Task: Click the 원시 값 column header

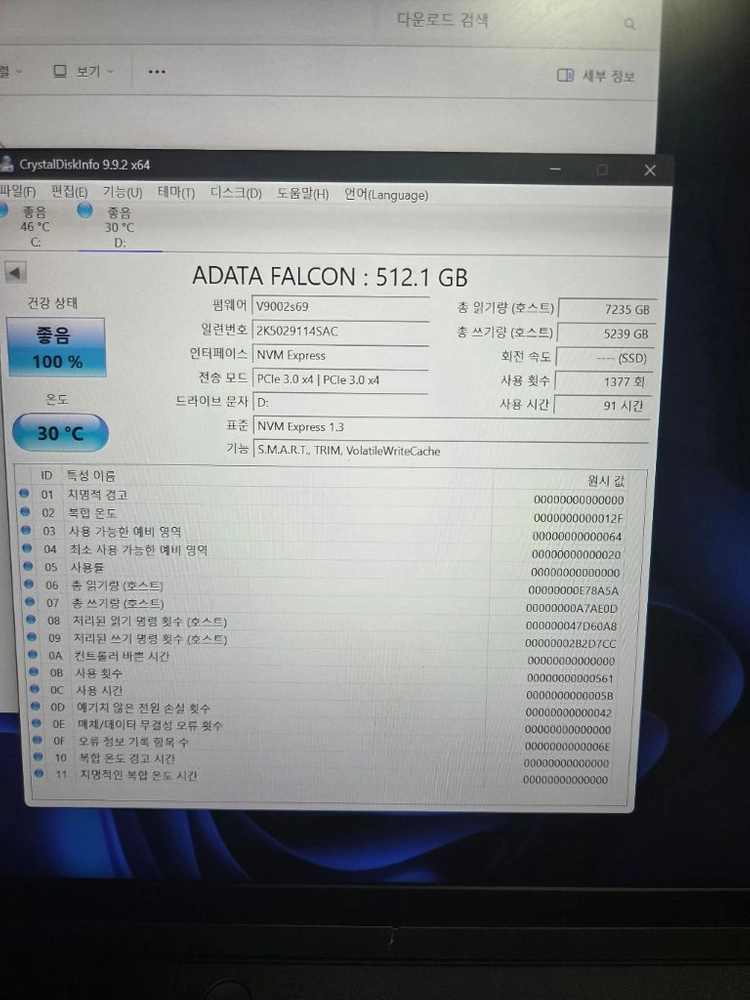Action: click(x=605, y=482)
